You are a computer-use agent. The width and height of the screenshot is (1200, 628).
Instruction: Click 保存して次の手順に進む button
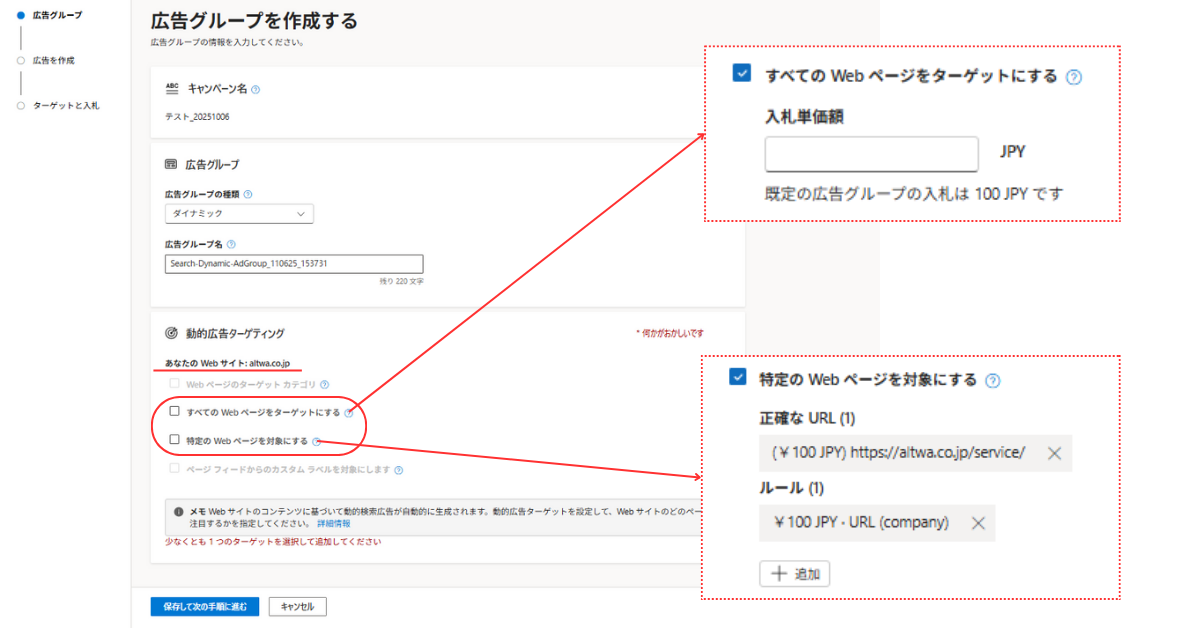pyautogui.click(x=205, y=607)
